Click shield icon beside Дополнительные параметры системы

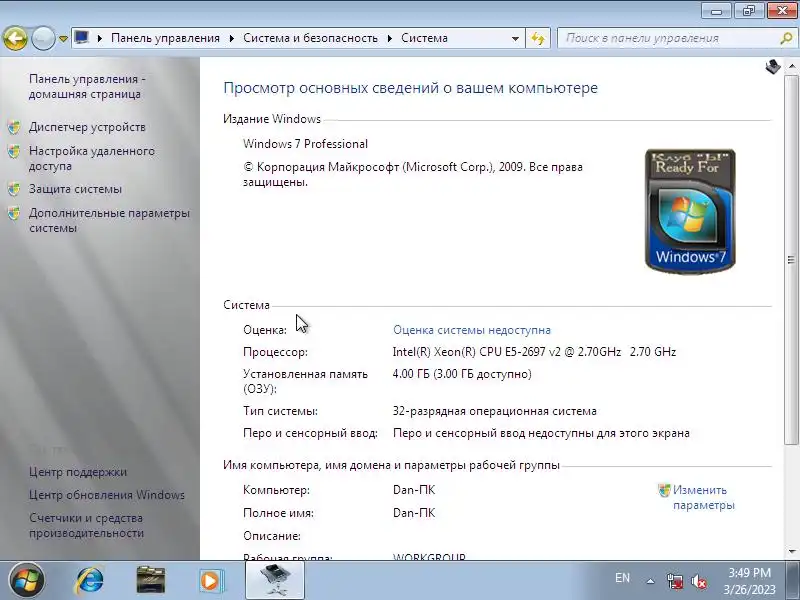coord(14,213)
